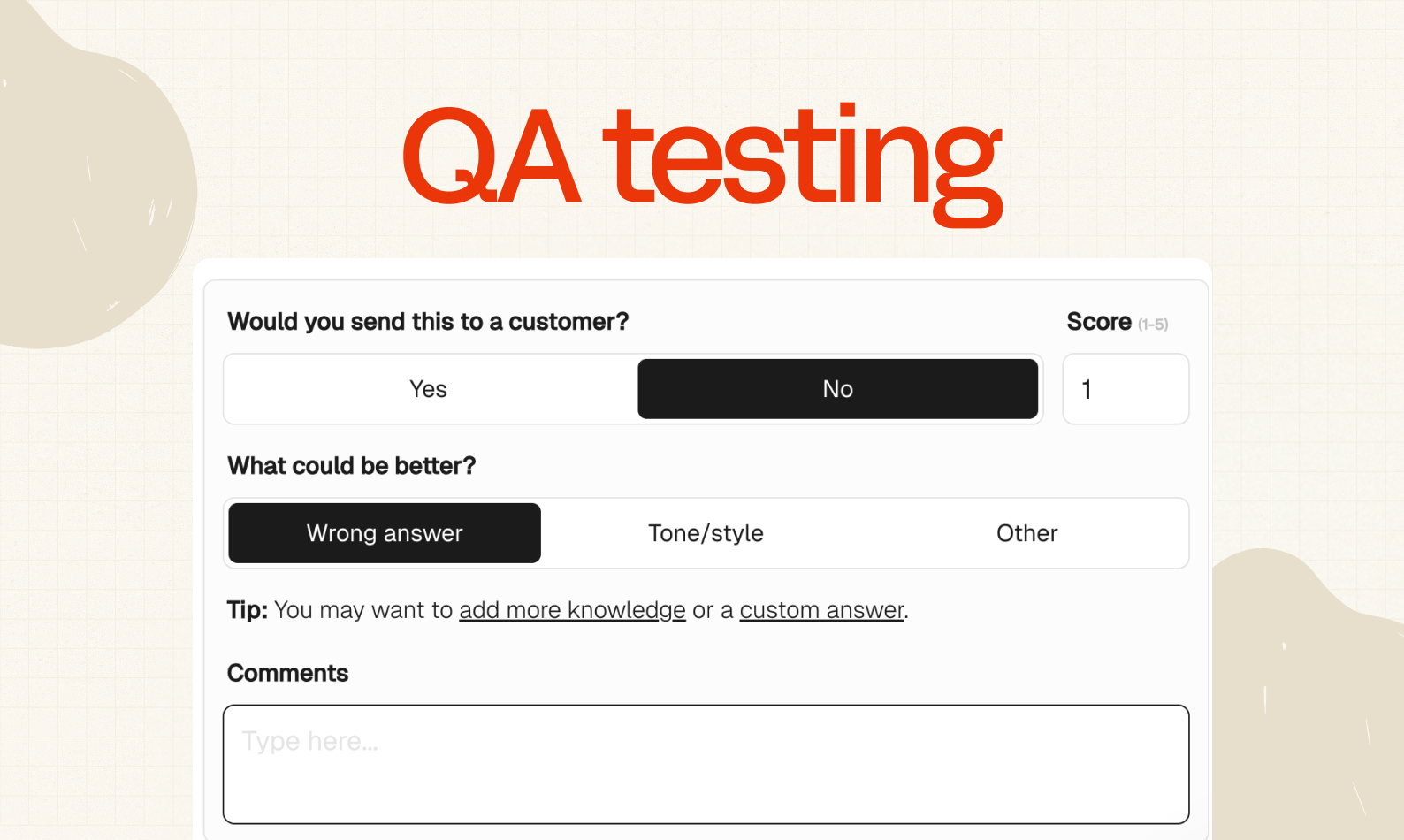1404x840 pixels.
Task: Click the (1-5) score range hint
Action: (1153, 325)
